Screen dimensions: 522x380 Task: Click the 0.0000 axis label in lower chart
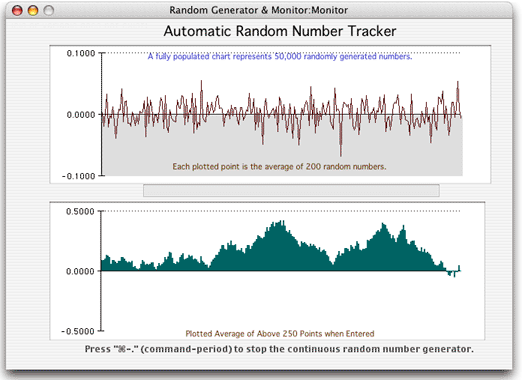[80, 271]
